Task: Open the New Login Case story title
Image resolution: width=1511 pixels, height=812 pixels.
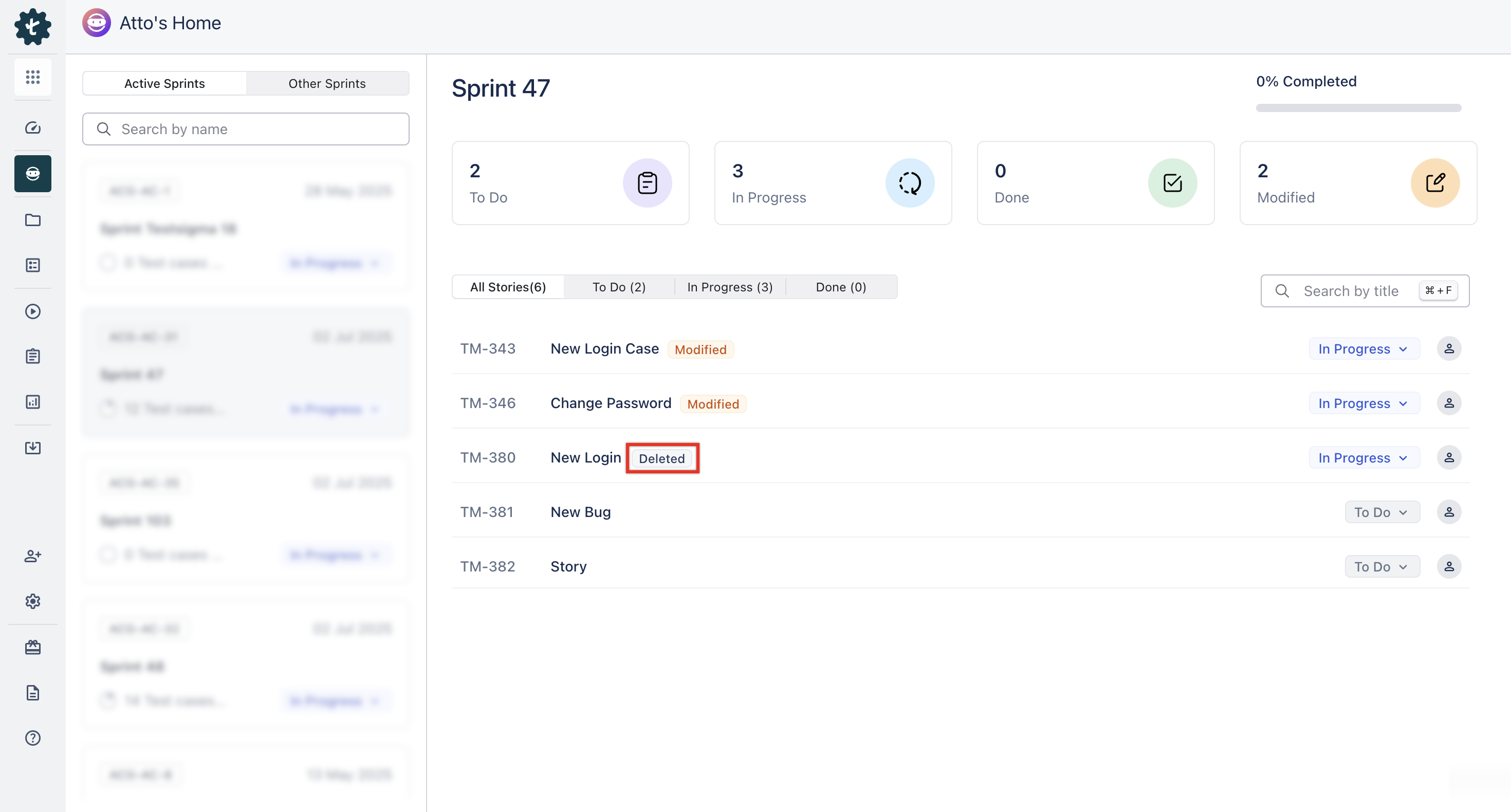Action: (x=604, y=348)
